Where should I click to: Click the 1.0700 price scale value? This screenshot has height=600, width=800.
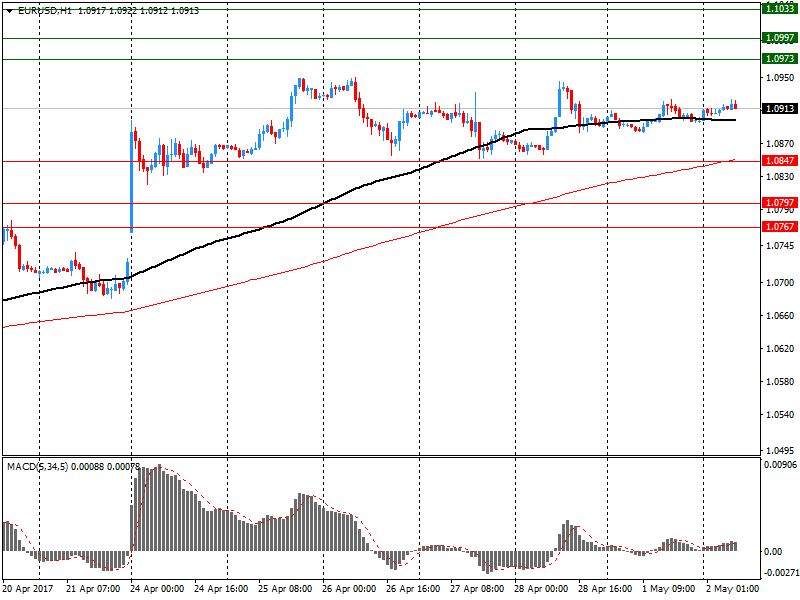pos(780,283)
